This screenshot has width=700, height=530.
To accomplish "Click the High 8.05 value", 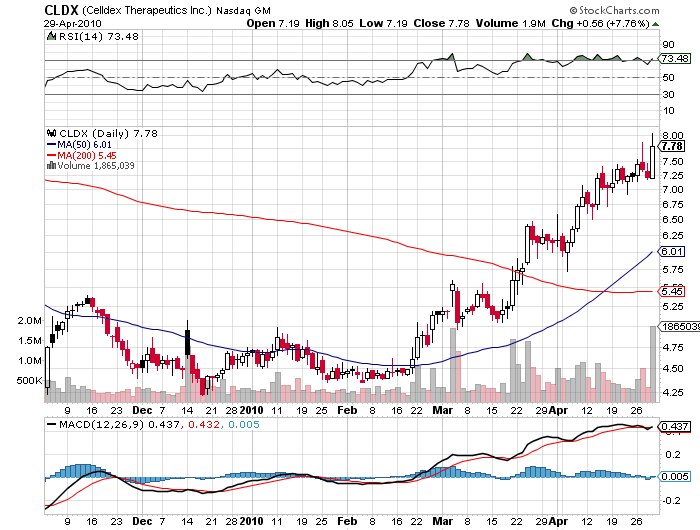I will coord(329,24).
